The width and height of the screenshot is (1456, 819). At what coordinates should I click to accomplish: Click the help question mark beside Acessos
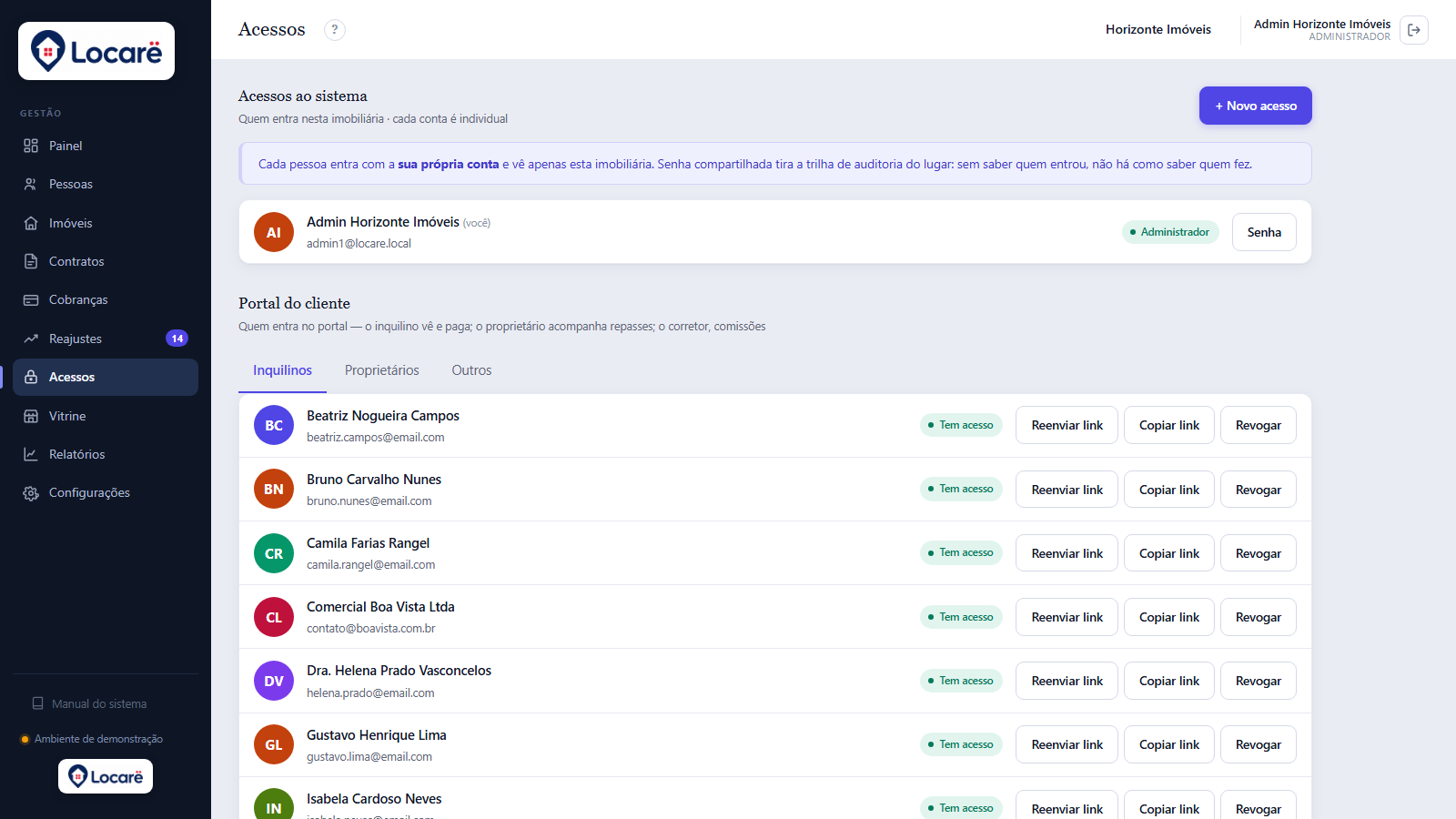[x=335, y=30]
